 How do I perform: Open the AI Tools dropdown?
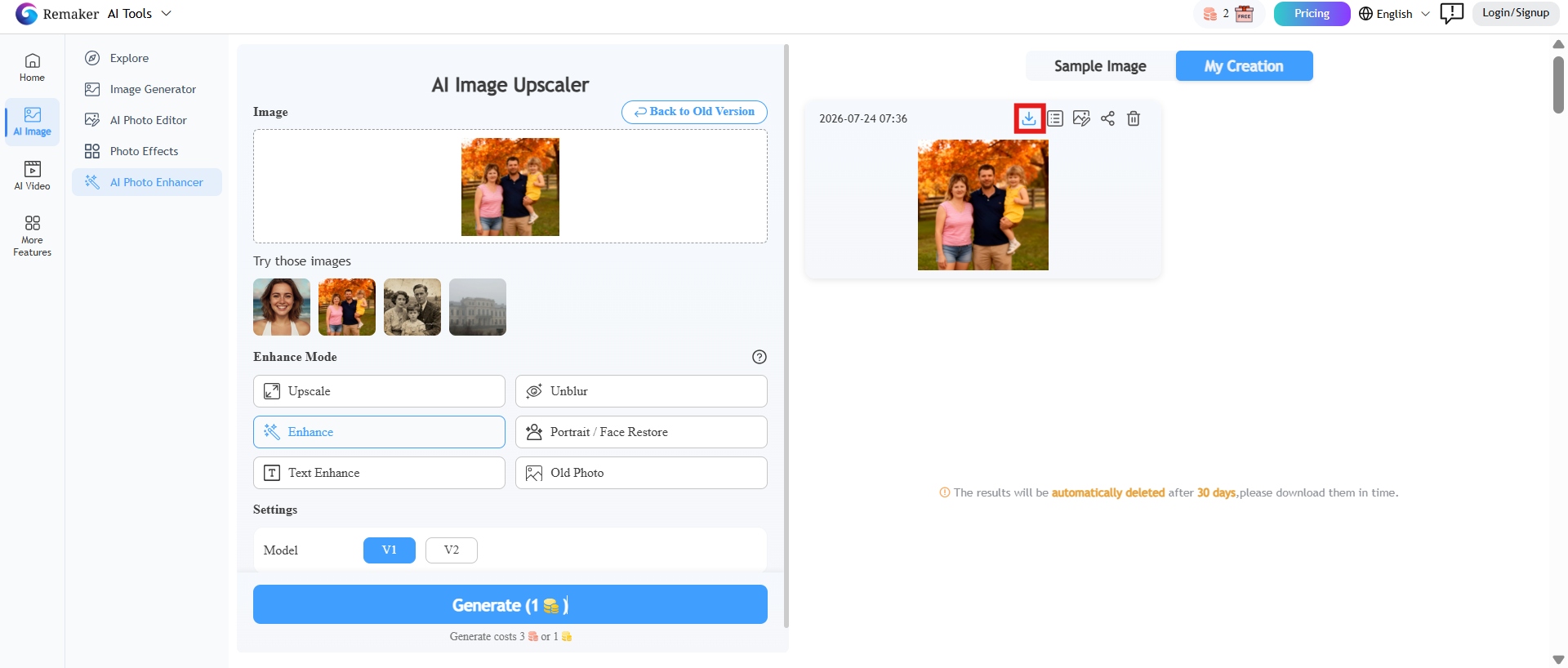[x=140, y=14]
